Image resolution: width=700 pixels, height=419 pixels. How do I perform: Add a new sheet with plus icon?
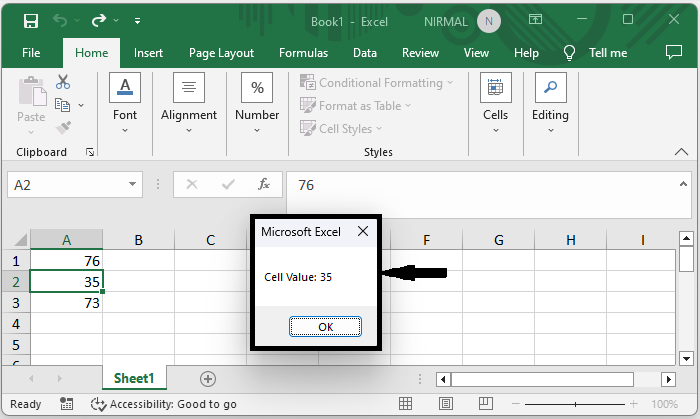[x=208, y=379]
